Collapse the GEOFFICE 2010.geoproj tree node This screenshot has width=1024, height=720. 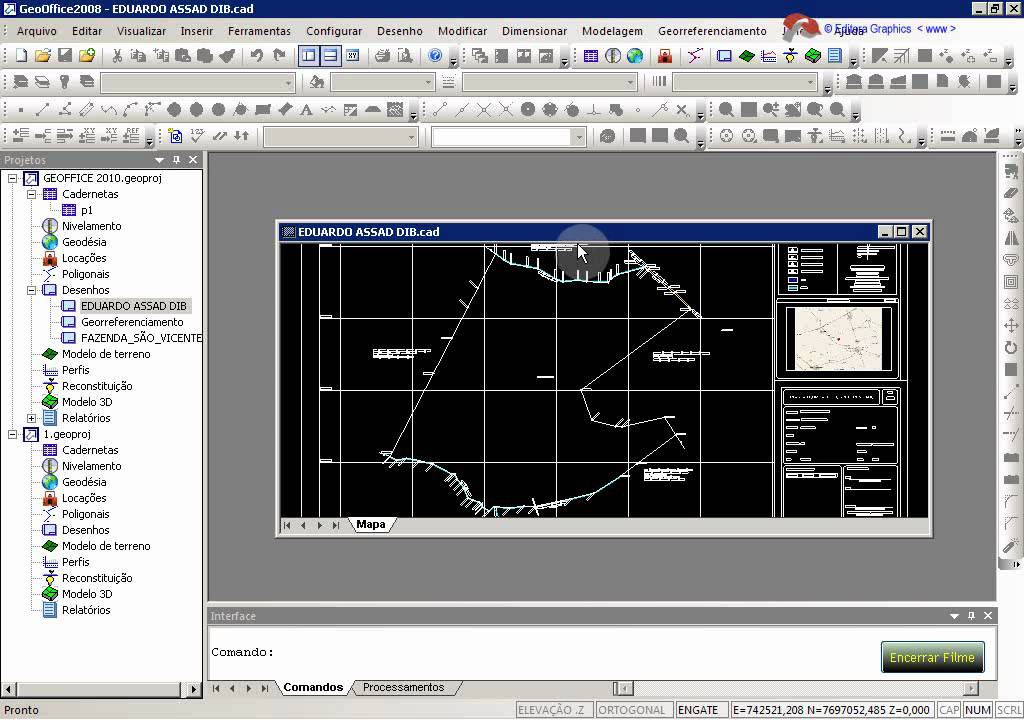click(12, 178)
